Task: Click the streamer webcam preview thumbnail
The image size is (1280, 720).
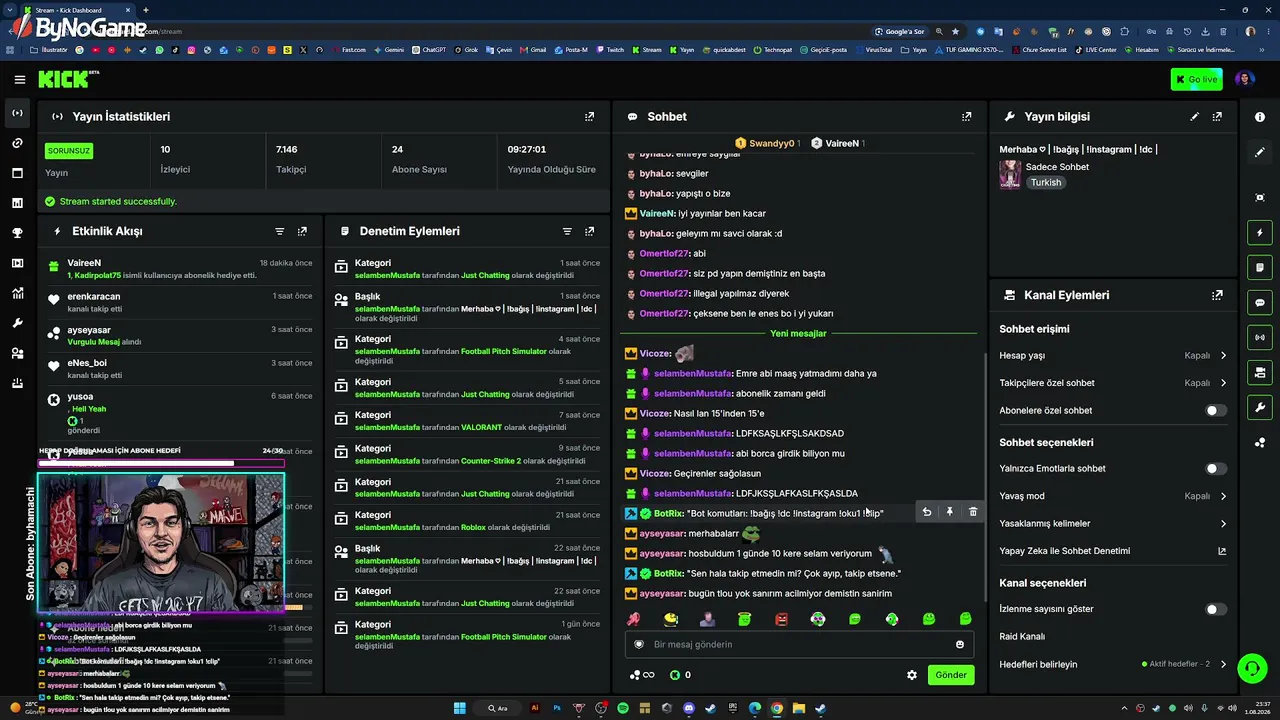Action: click(x=161, y=542)
